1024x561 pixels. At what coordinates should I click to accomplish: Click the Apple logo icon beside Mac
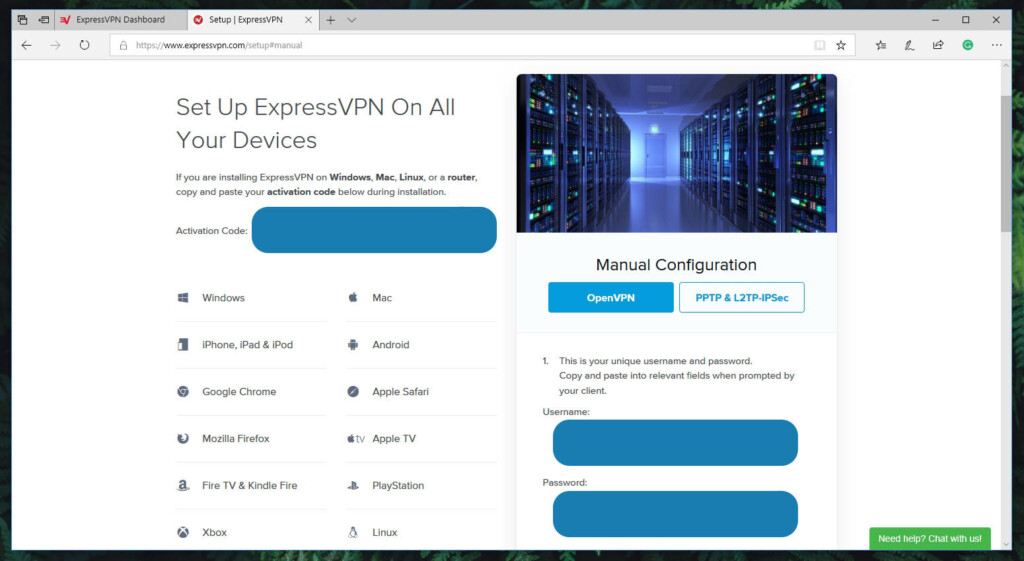tap(353, 297)
